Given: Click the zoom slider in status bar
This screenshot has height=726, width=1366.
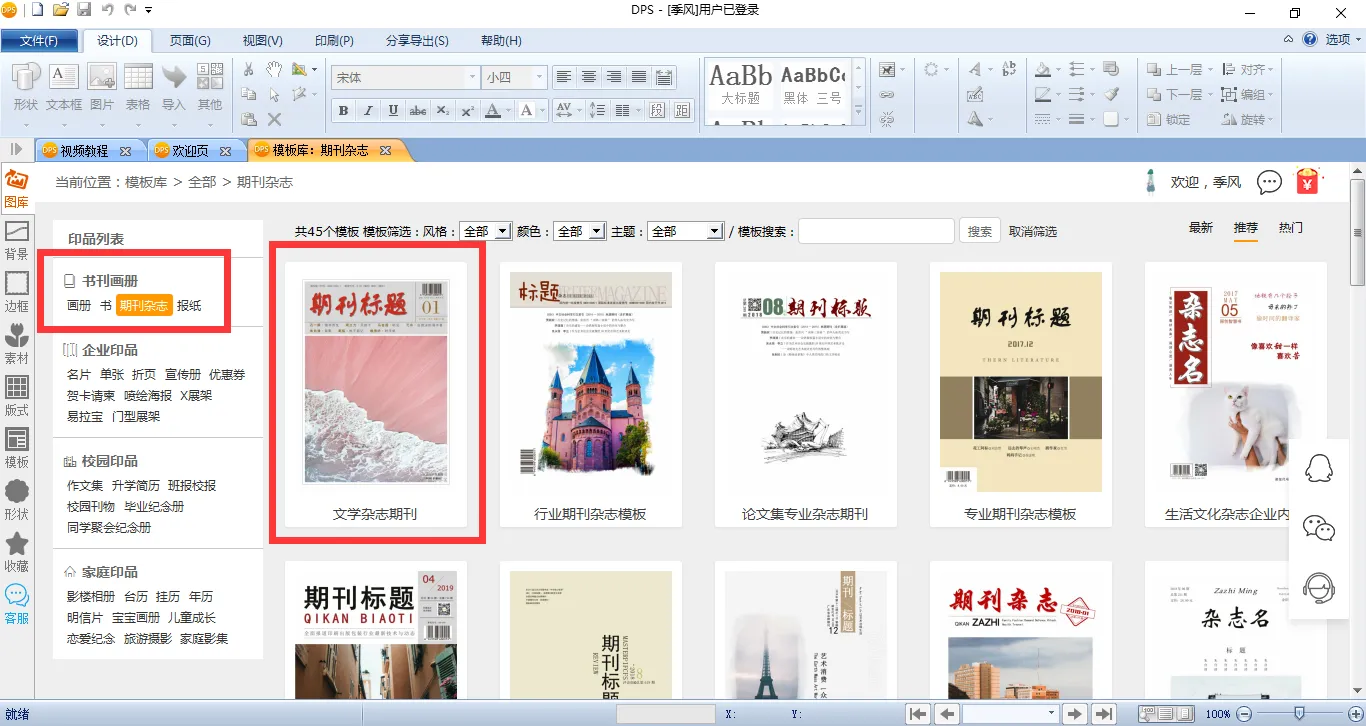Looking at the screenshot, I should pos(1298,713).
